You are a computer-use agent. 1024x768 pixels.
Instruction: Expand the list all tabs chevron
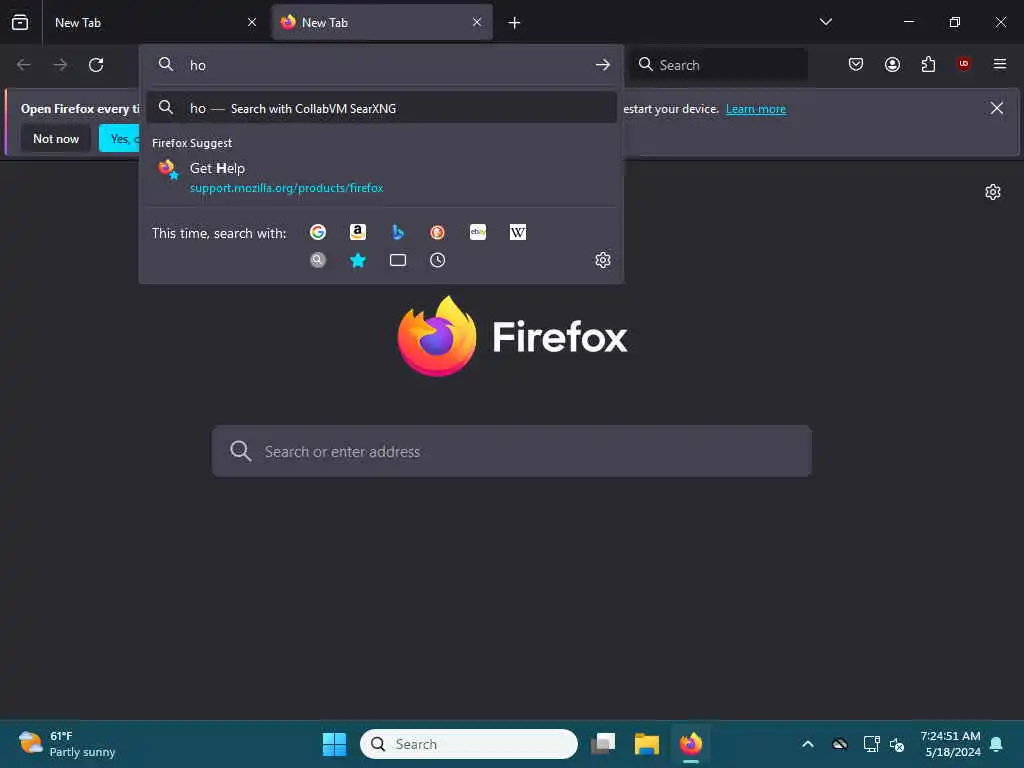point(825,22)
